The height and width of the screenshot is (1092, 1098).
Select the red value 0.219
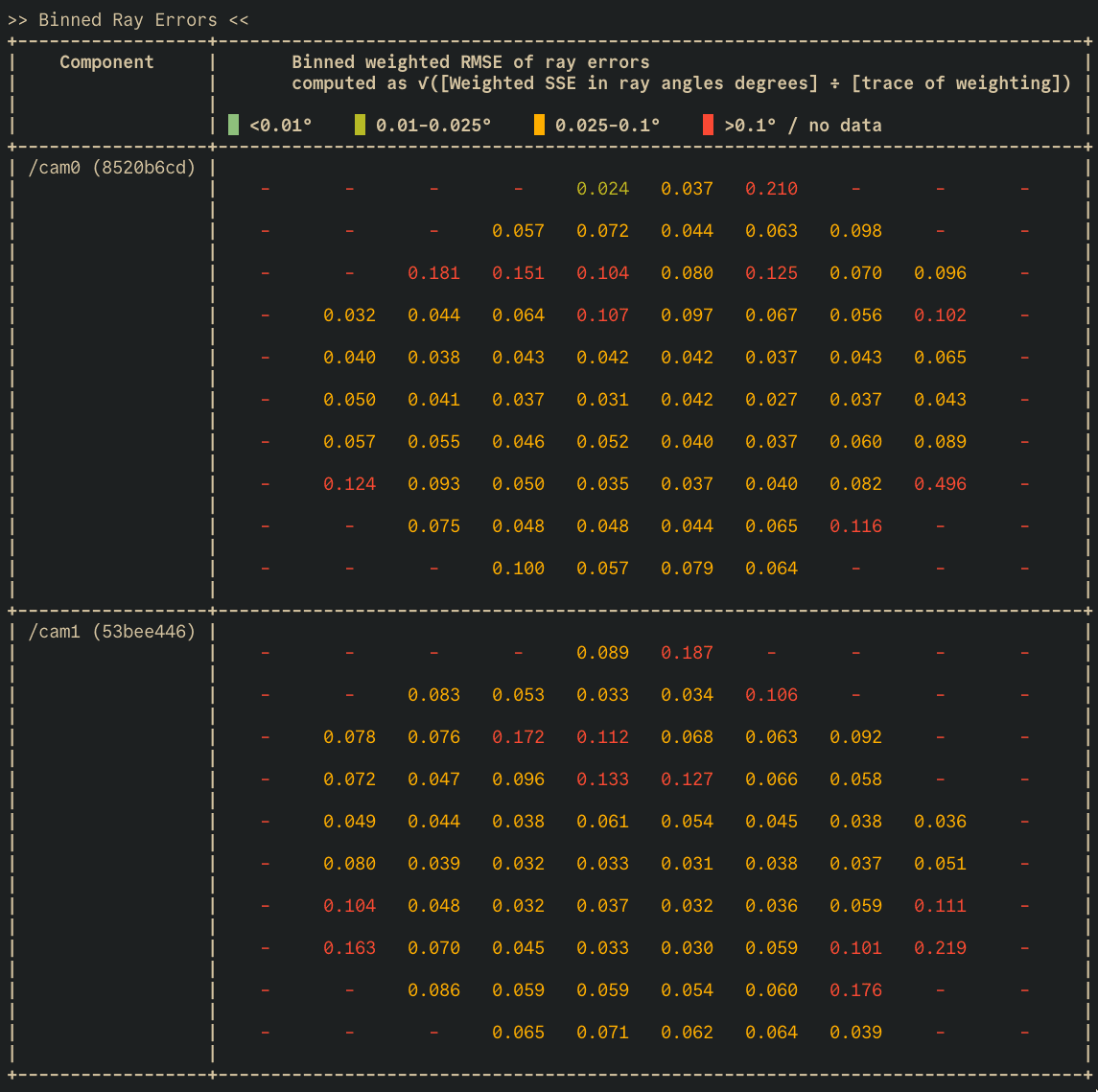click(941, 948)
